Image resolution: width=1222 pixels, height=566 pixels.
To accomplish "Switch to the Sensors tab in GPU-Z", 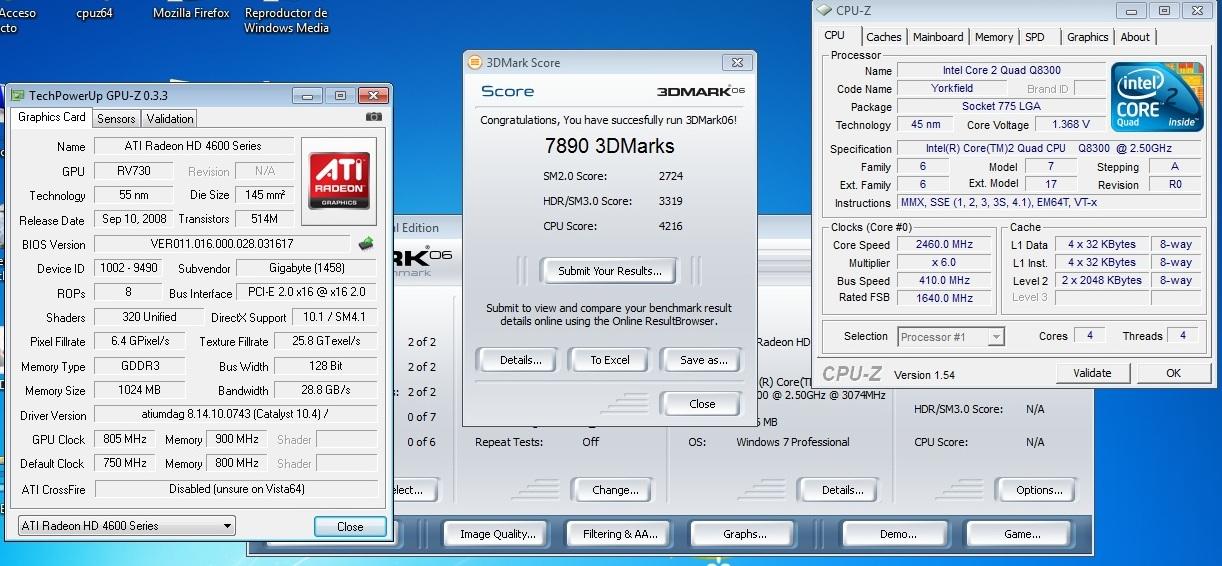I will point(116,118).
